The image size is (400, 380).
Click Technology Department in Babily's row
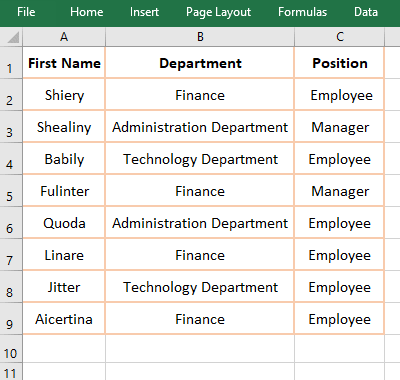click(x=200, y=159)
